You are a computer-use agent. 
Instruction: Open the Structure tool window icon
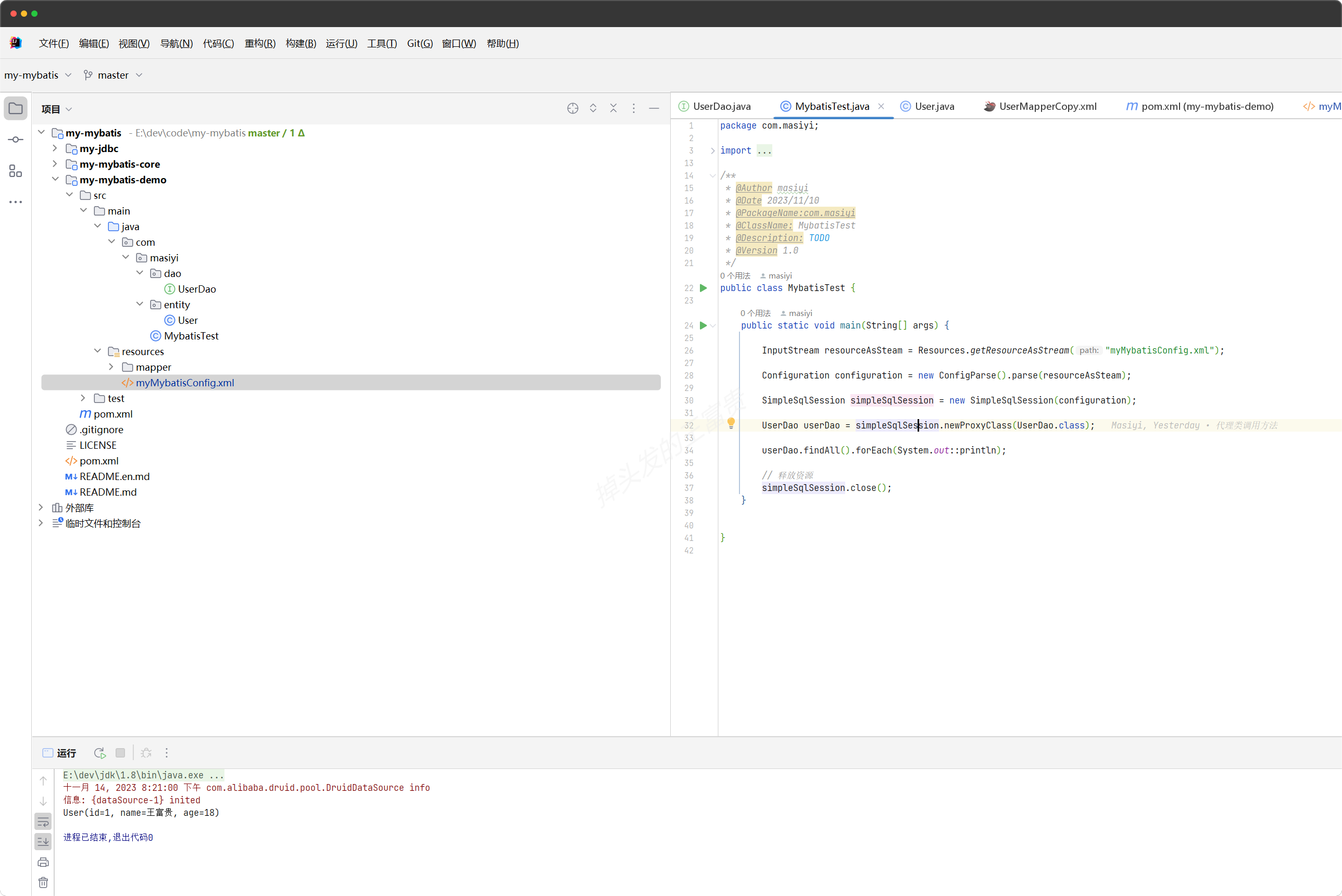(x=16, y=171)
